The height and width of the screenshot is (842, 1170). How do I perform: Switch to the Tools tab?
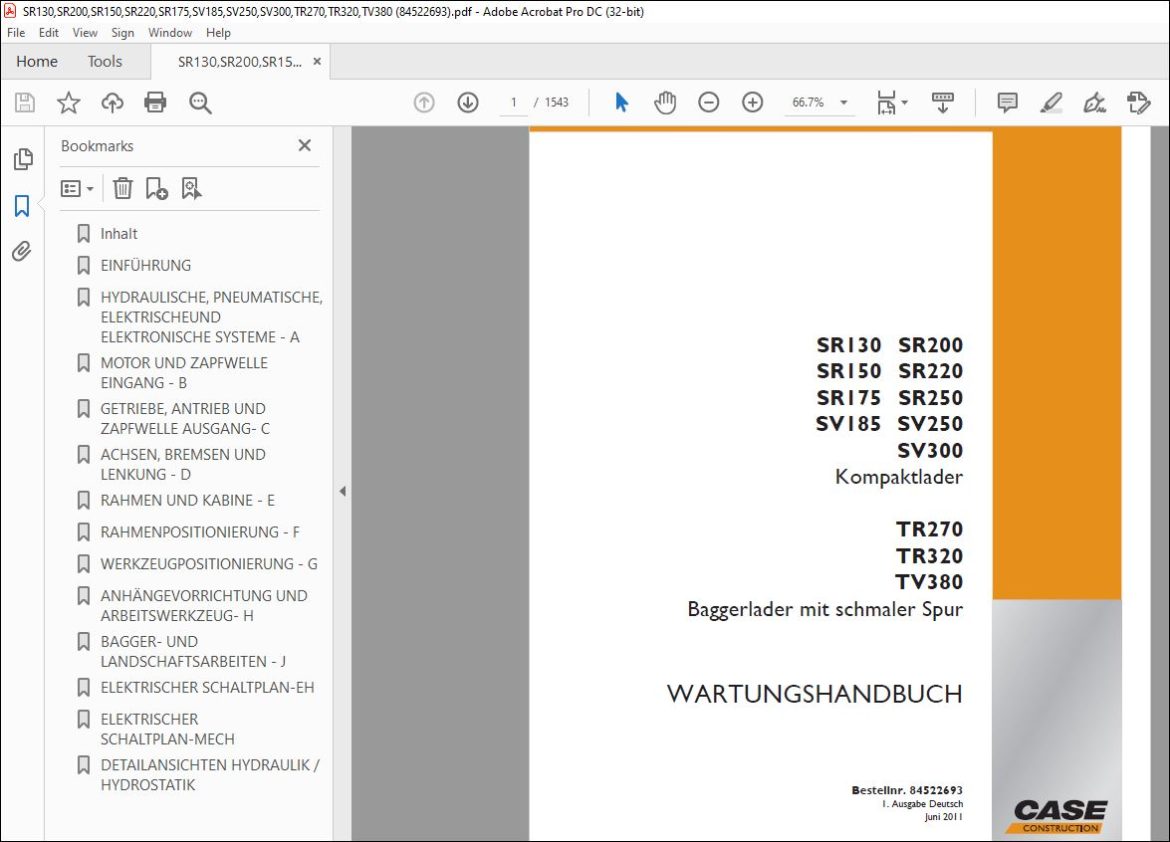click(x=104, y=61)
